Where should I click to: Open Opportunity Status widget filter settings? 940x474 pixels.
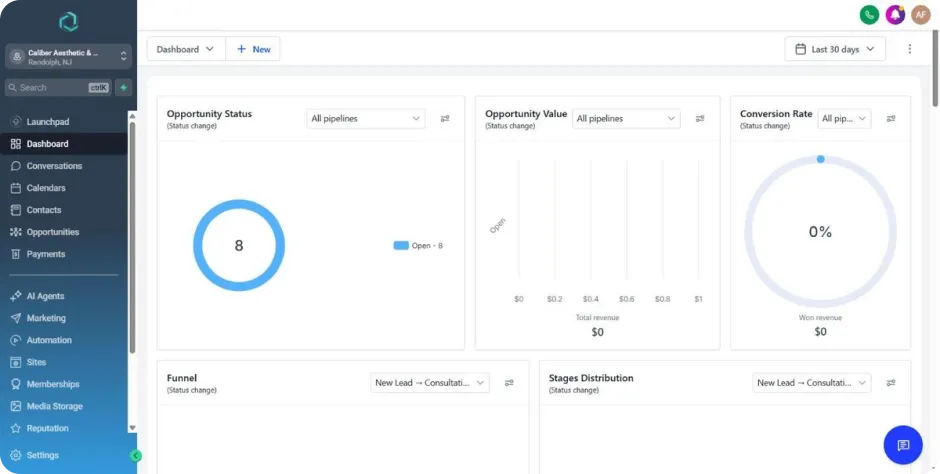pyautogui.click(x=445, y=119)
